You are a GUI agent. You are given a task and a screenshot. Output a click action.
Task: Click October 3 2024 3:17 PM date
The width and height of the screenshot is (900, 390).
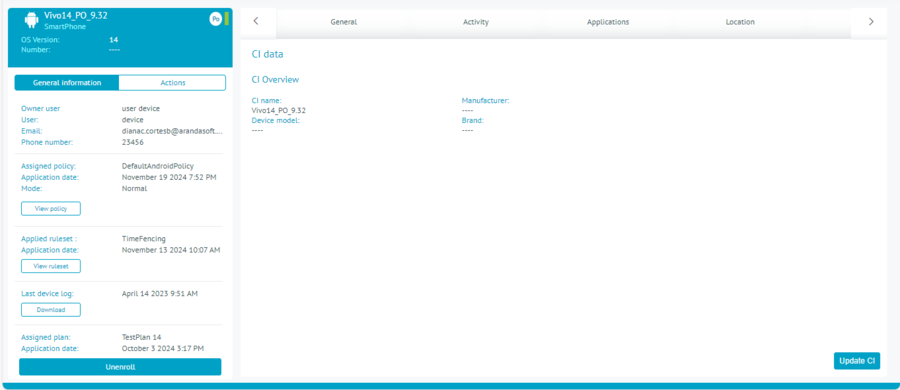tap(163, 349)
